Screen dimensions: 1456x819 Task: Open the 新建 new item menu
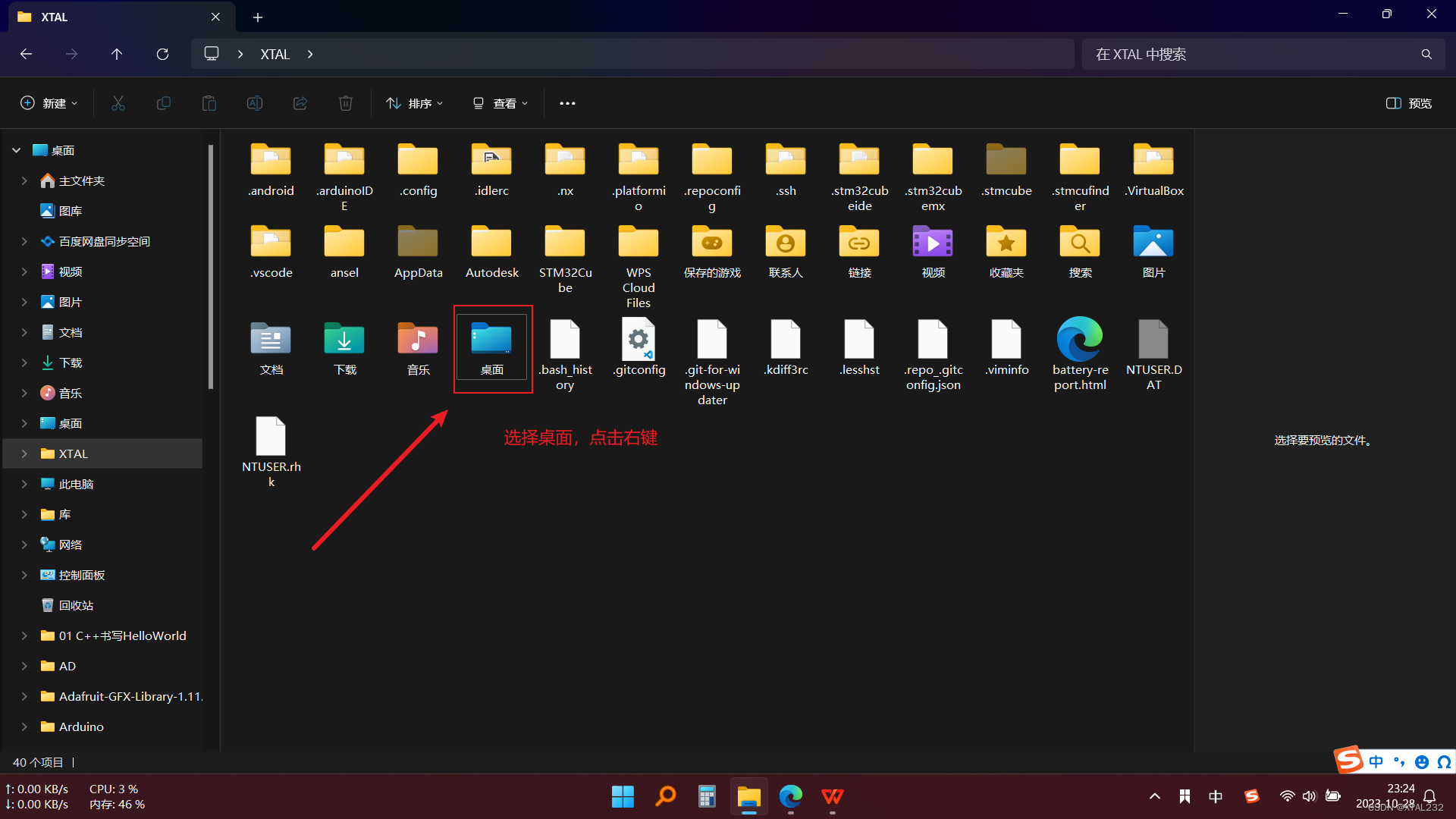(49, 103)
